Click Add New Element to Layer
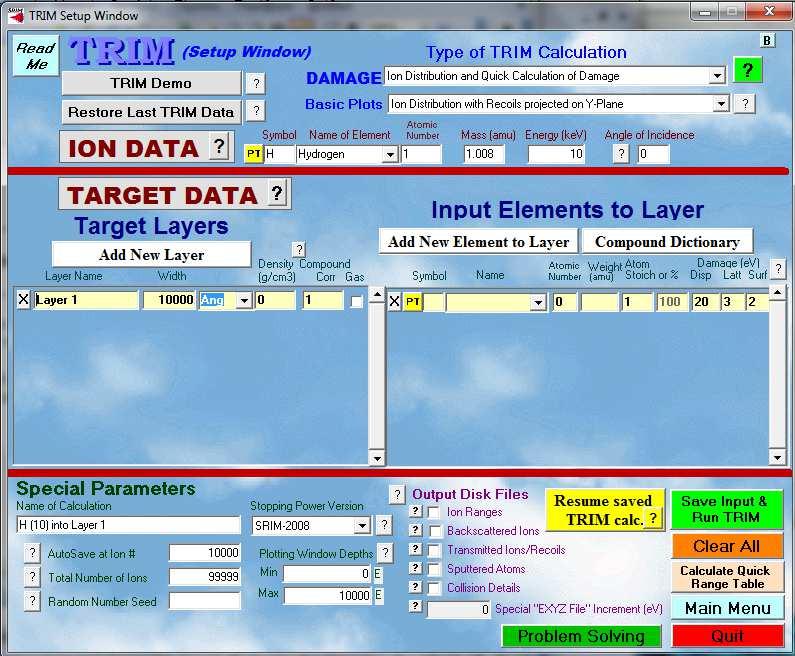This screenshot has width=795, height=656. pyautogui.click(x=478, y=242)
